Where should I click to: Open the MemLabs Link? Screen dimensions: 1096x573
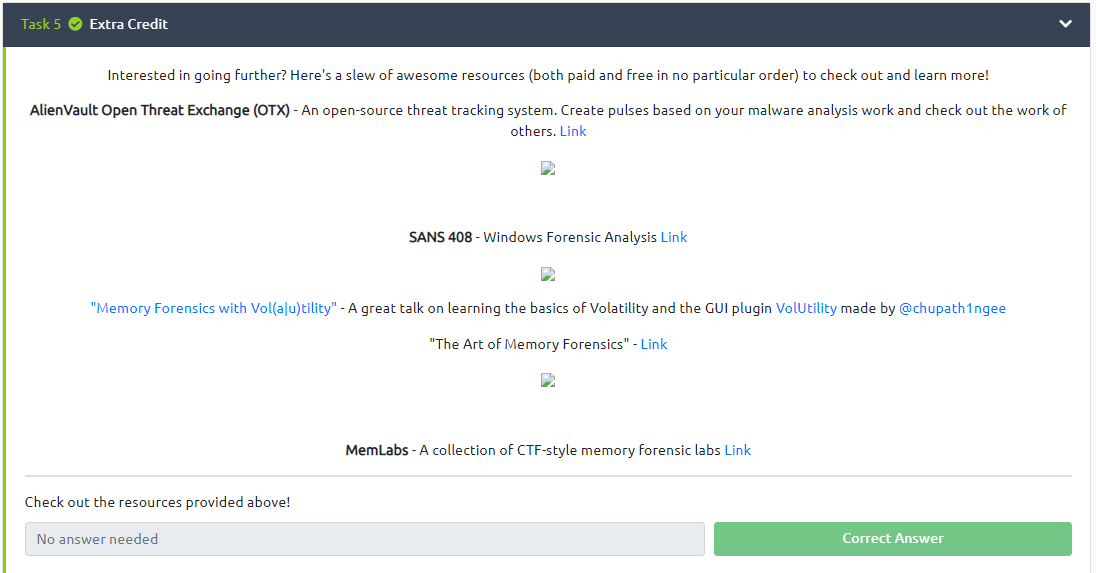[x=738, y=450]
